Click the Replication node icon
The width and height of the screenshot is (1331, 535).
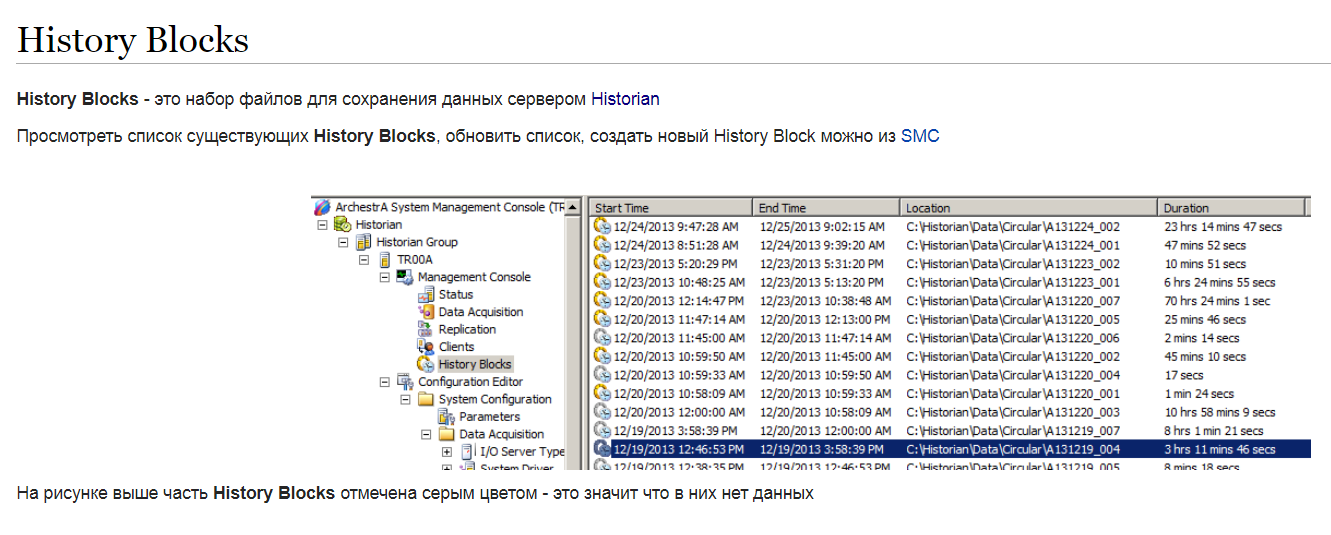click(425, 330)
